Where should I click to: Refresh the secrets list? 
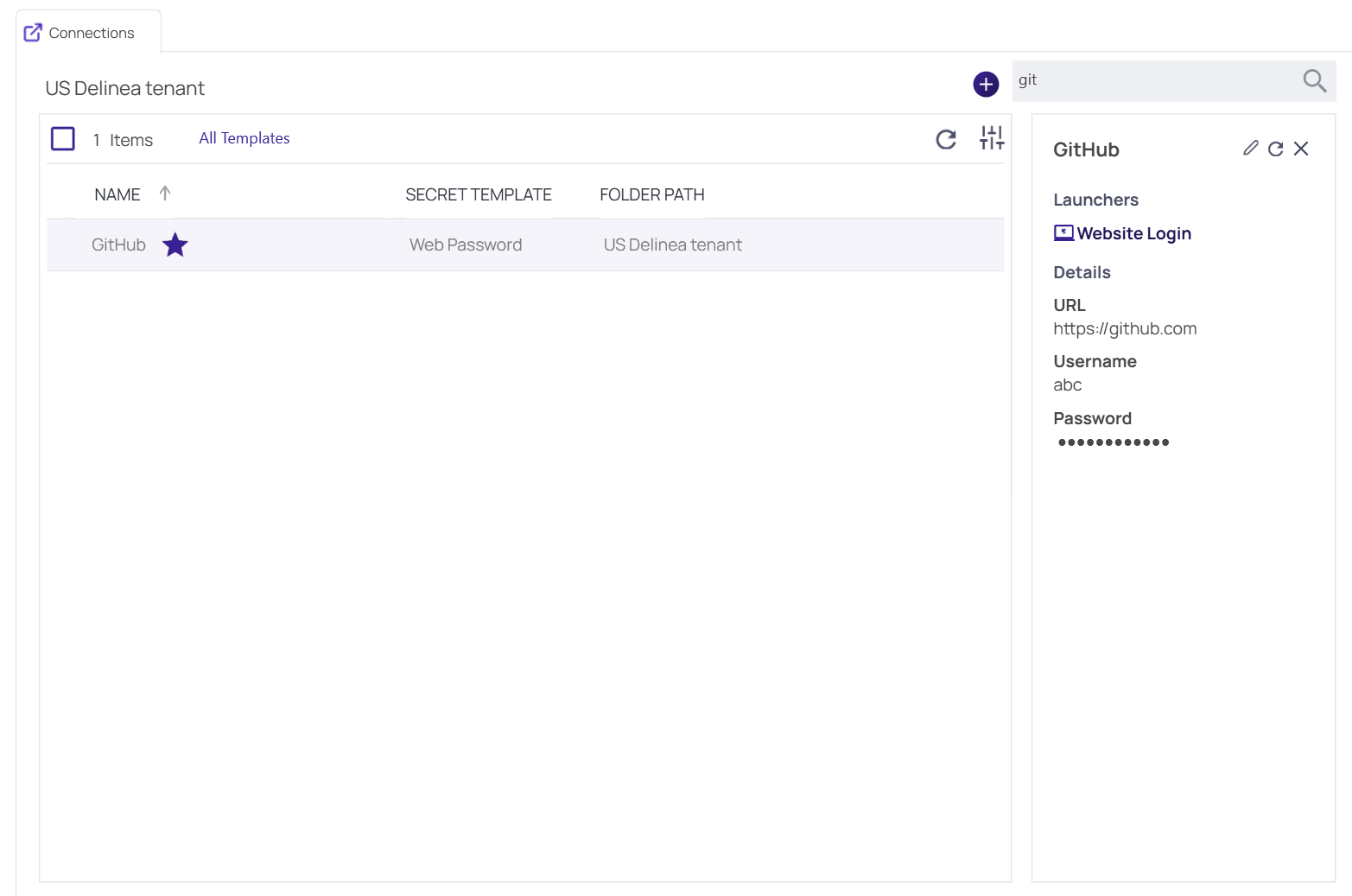946,138
